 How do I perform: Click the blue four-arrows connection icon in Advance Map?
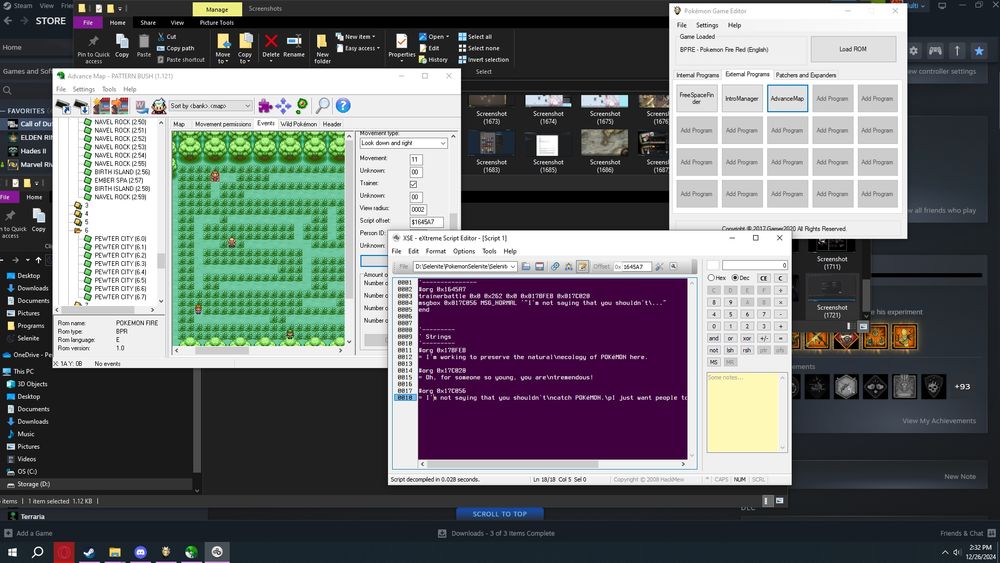click(283, 105)
